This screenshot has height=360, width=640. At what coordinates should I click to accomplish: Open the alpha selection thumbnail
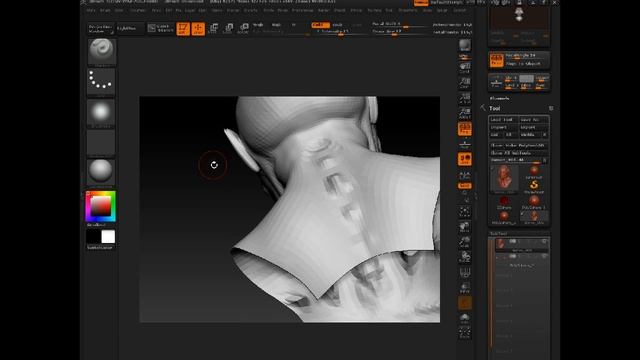tap(101, 112)
